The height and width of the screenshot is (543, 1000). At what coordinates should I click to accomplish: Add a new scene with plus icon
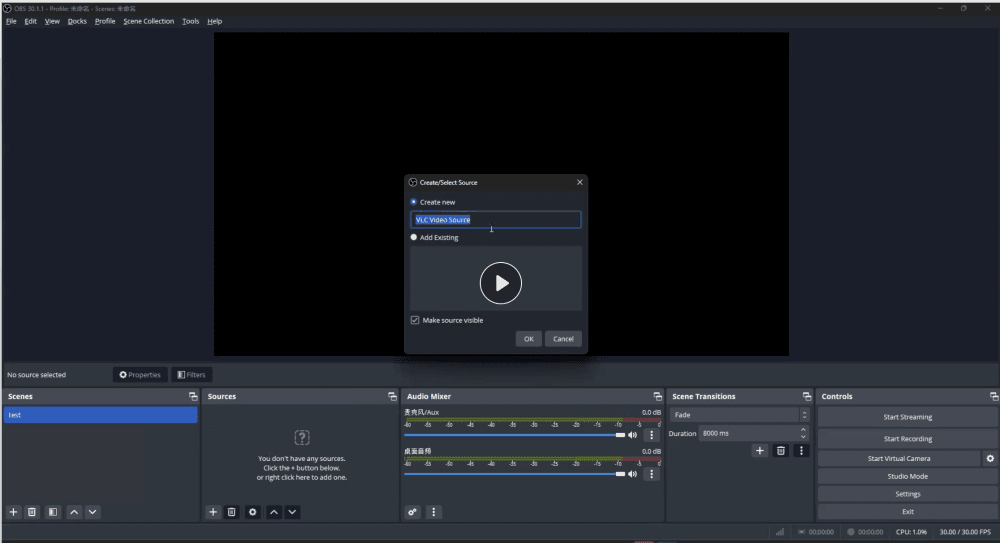click(x=13, y=512)
